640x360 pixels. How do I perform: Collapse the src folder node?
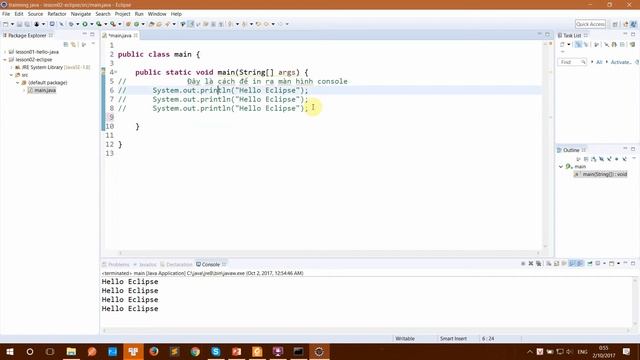coord(11,75)
